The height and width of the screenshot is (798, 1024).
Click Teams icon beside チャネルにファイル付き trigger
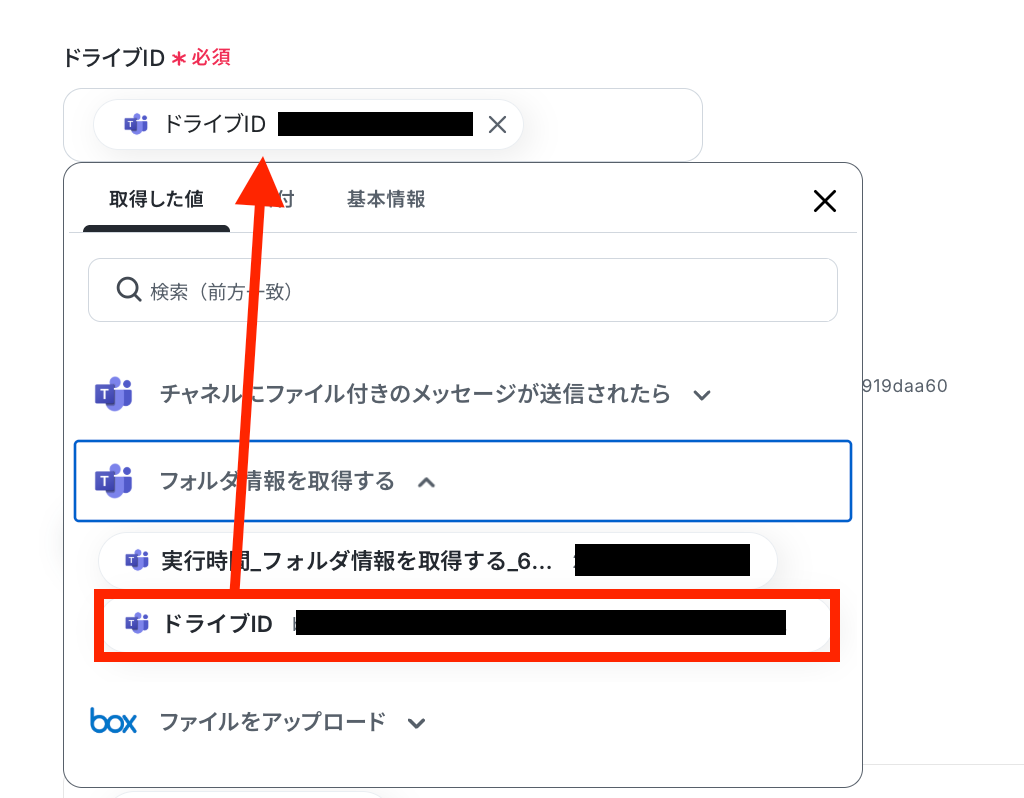coord(114,394)
